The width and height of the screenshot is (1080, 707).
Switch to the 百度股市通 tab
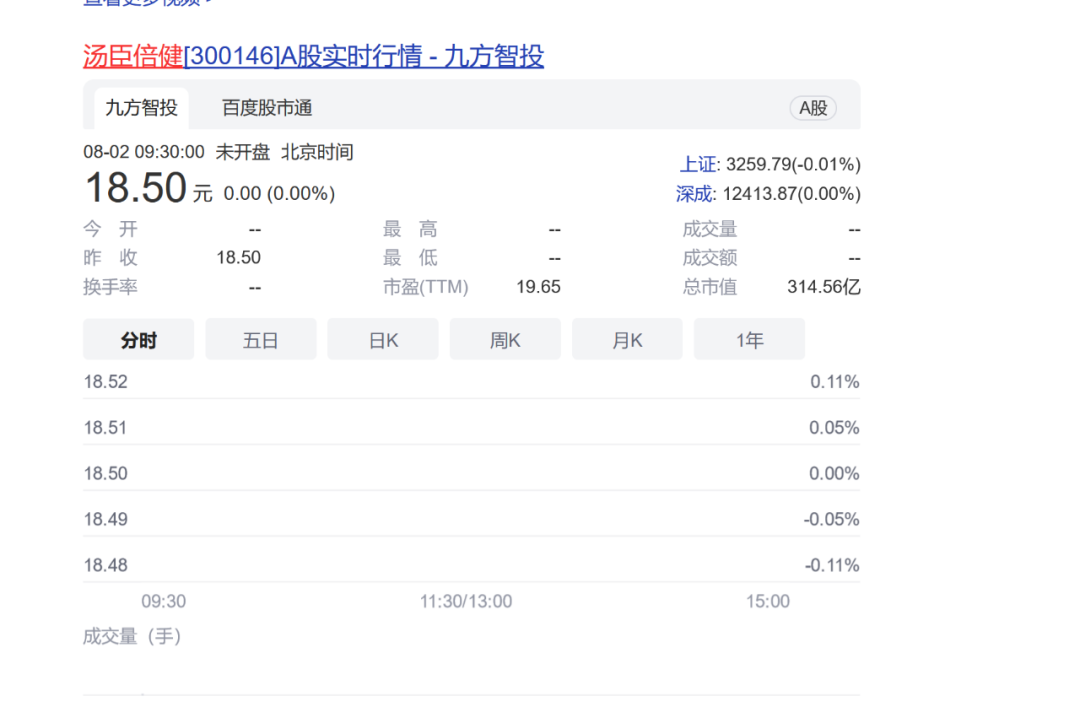tap(267, 108)
